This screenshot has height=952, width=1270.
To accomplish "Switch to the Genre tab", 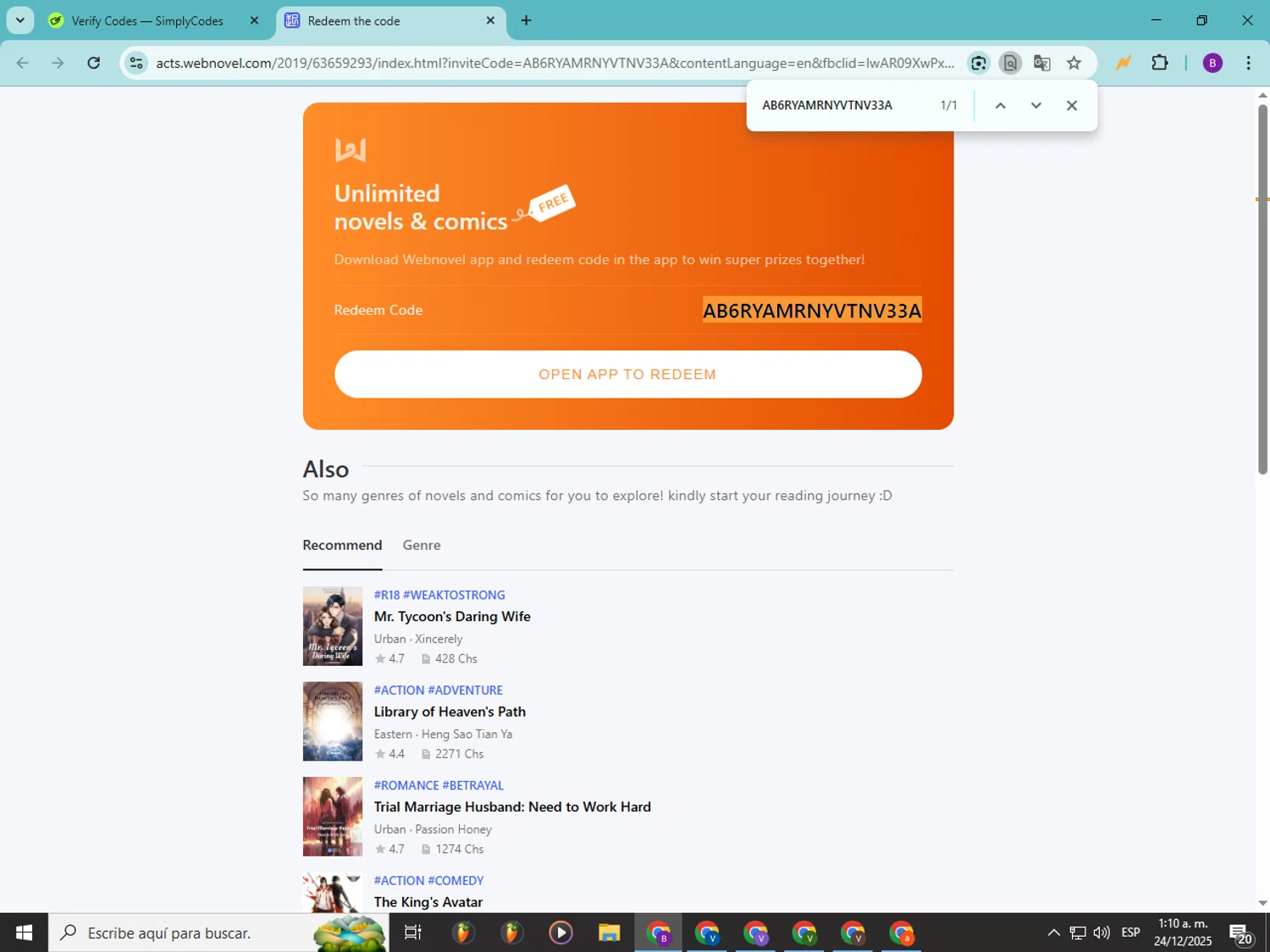I will tap(422, 545).
